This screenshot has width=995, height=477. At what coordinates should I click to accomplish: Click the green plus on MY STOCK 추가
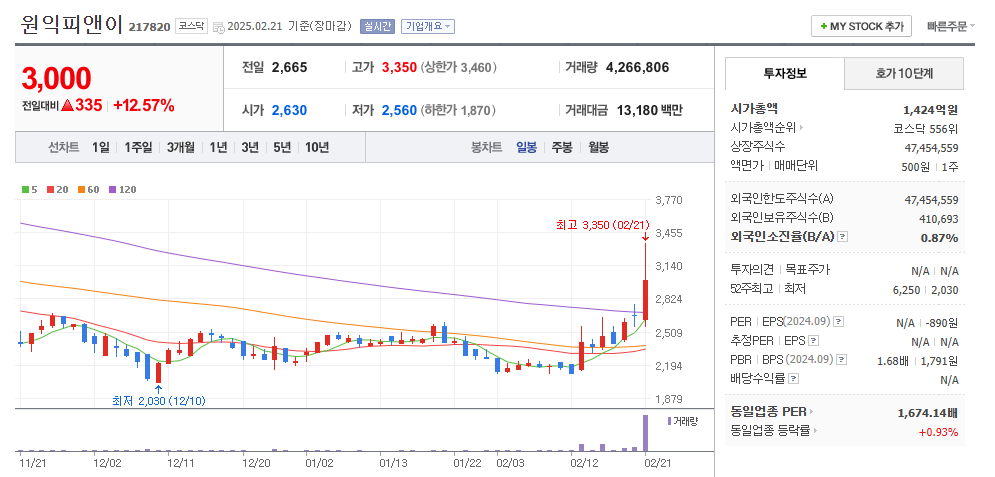tap(824, 27)
